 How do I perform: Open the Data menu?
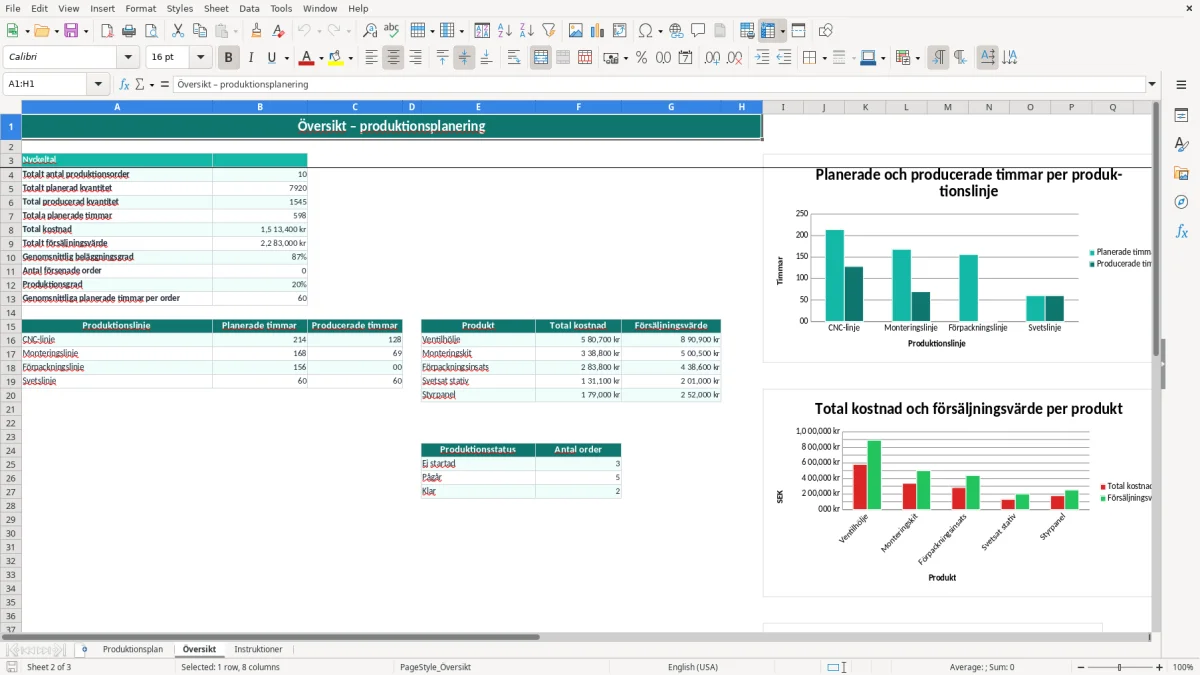[x=249, y=8]
